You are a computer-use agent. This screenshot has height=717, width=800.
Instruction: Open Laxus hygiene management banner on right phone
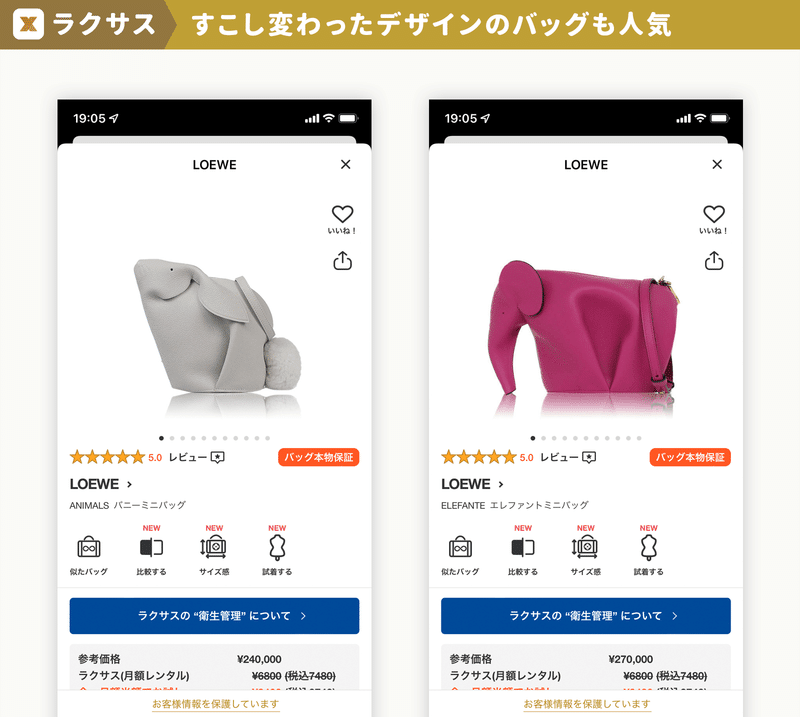(x=586, y=616)
